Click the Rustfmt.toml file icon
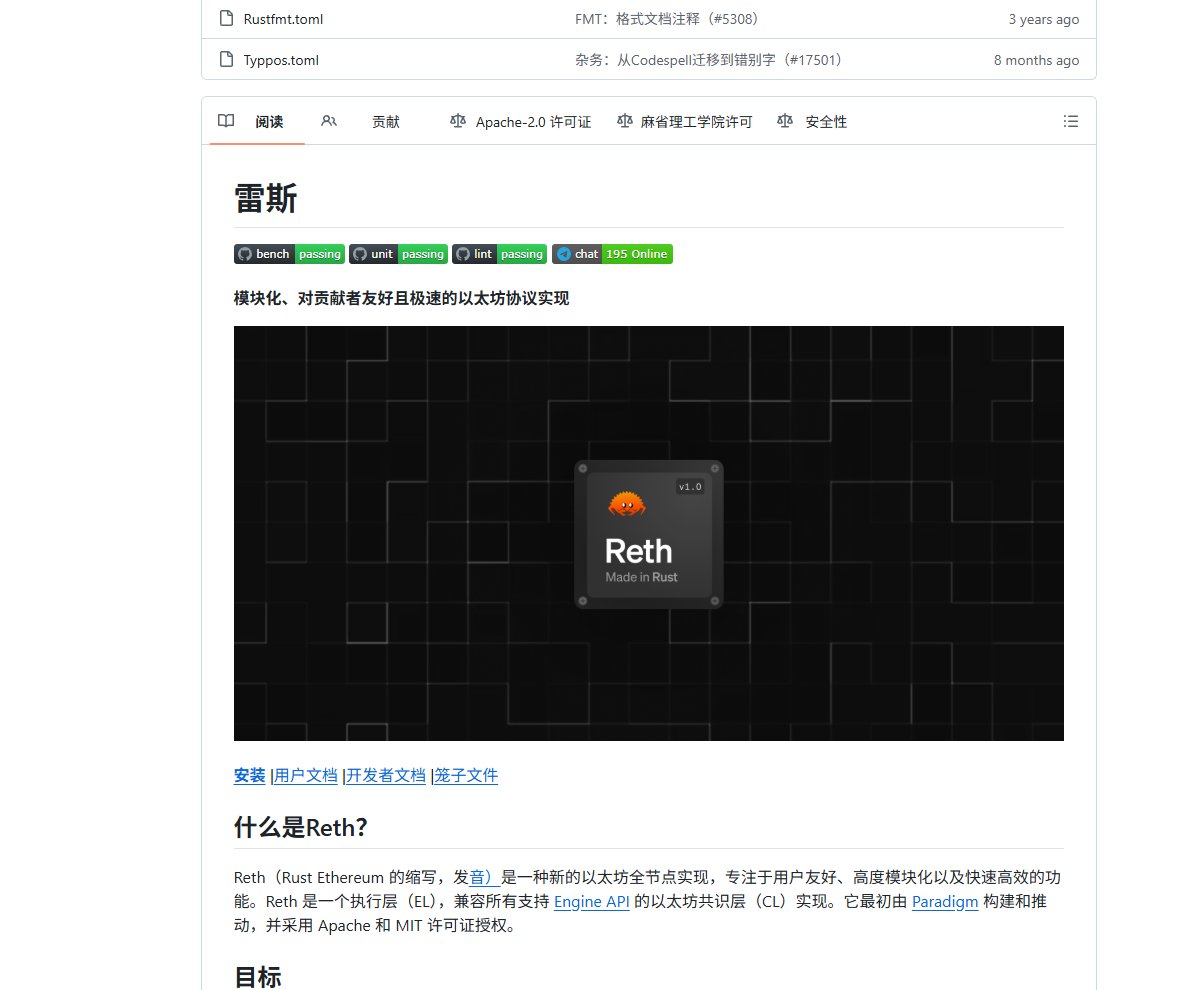The height and width of the screenshot is (990, 1177). click(x=226, y=18)
